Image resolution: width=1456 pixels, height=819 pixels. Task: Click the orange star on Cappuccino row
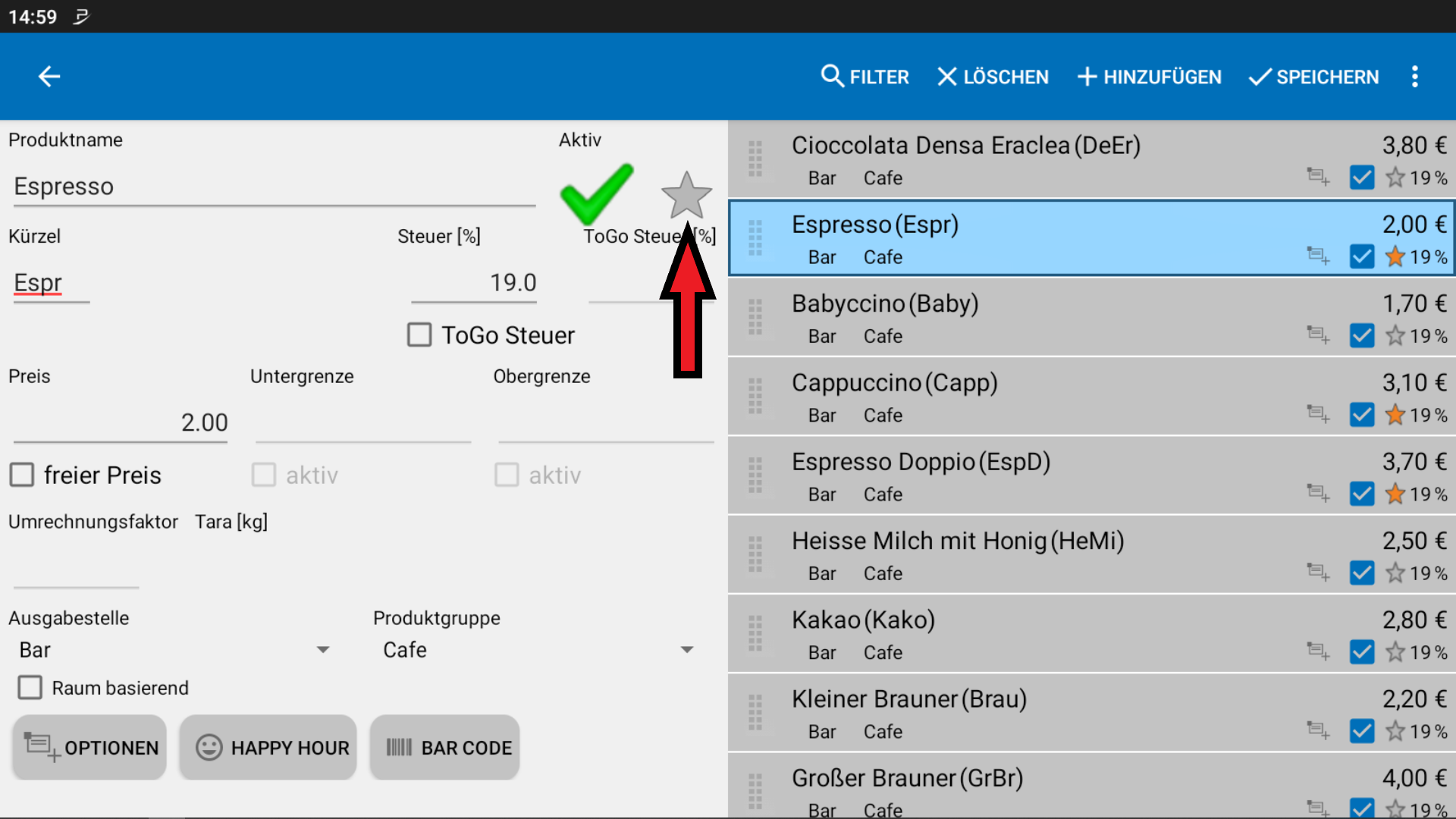tap(1395, 415)
